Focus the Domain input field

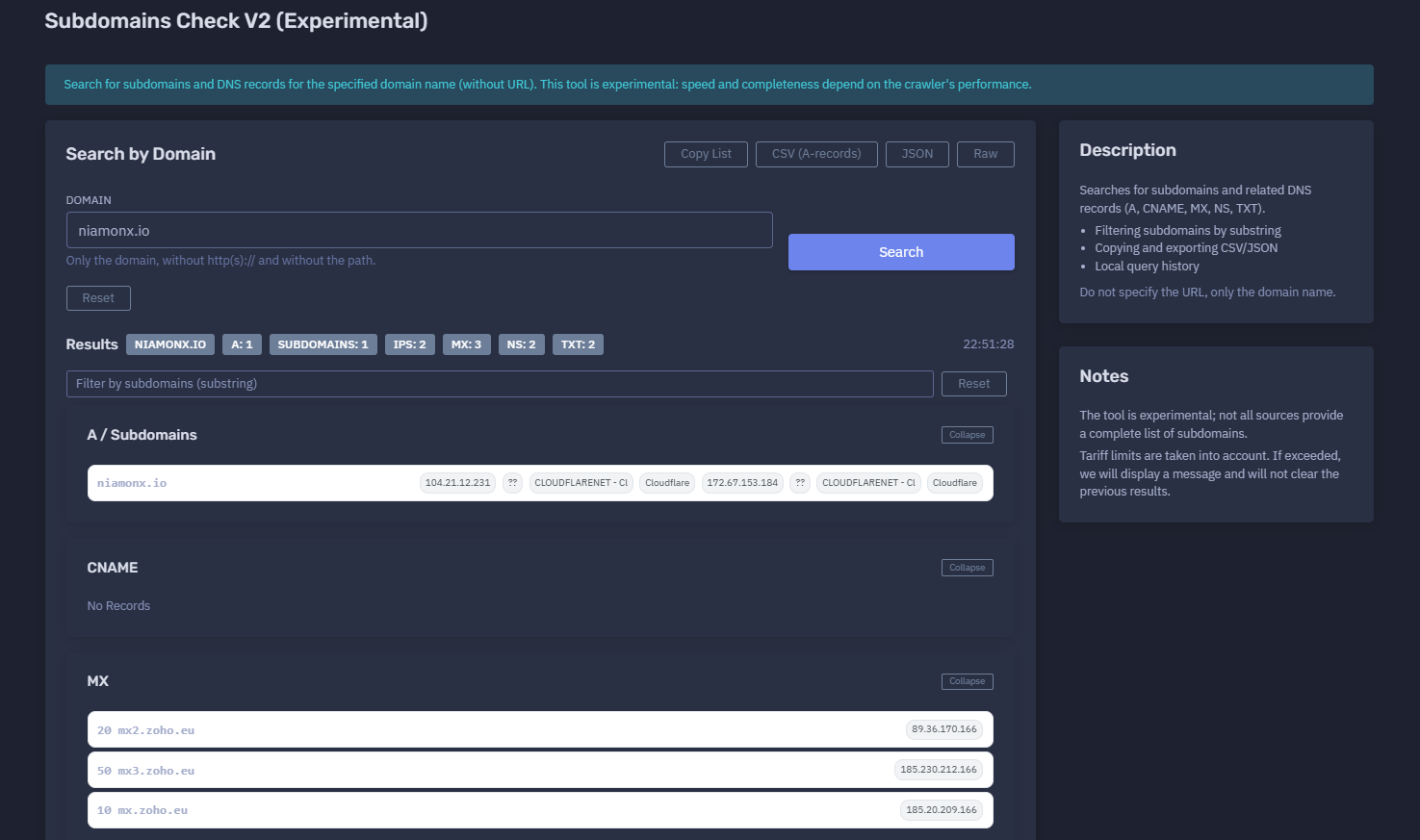point(419,230)
